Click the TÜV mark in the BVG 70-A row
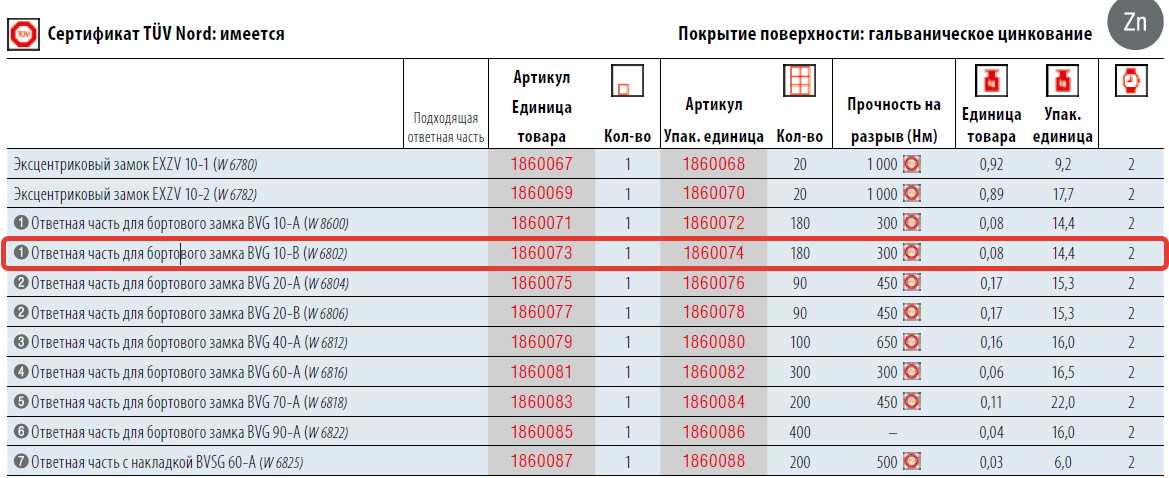The height and width of the screenshot is (478, 1169). tap(912, 402)
